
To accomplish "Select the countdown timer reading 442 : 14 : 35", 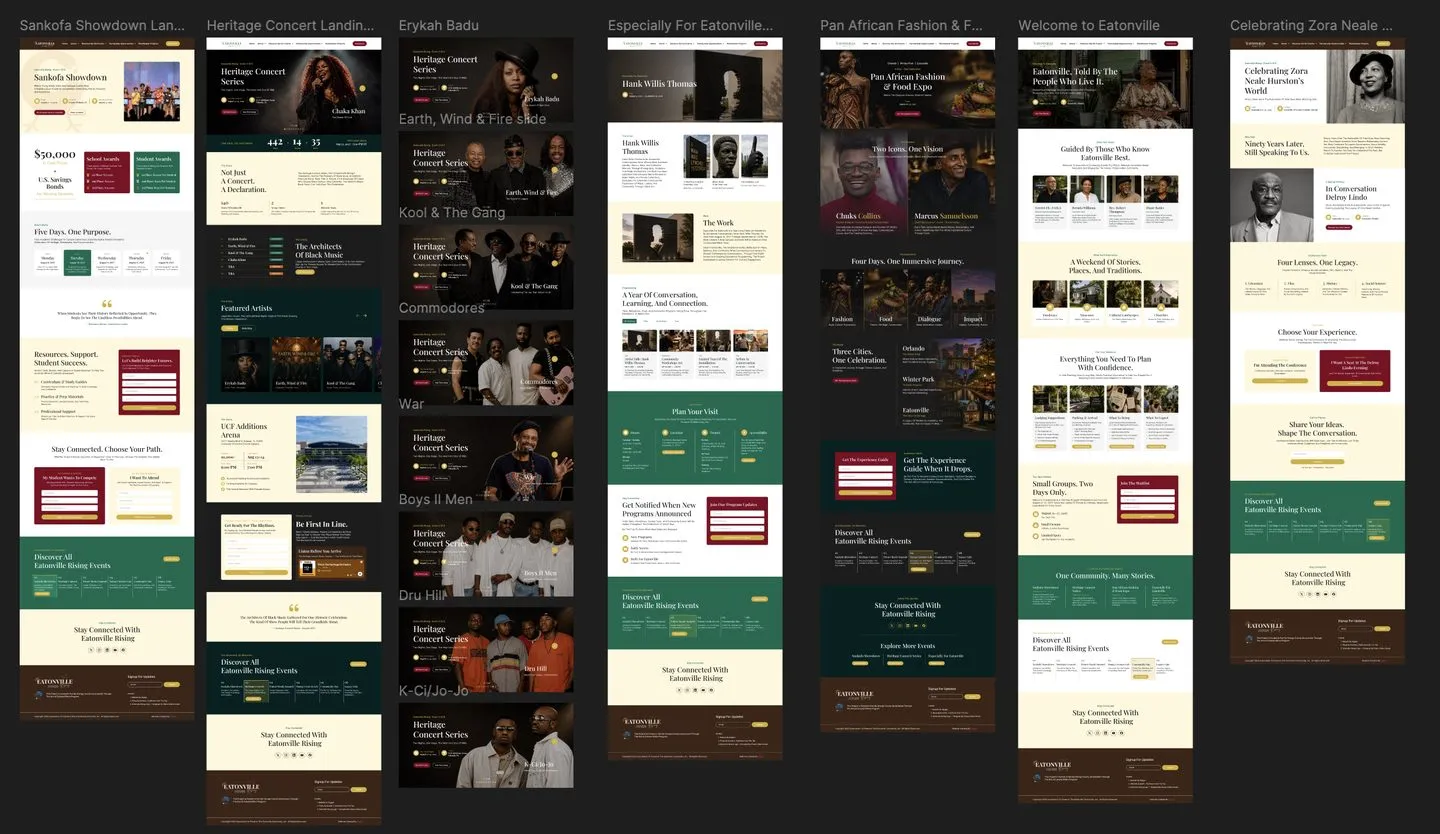I will [293, 142].
